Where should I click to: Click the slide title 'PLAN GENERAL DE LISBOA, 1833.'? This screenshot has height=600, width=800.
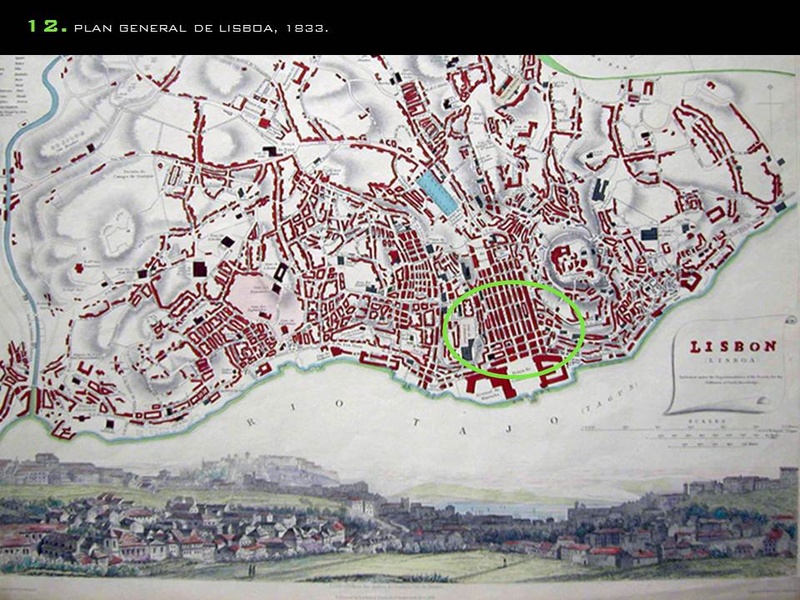(x=201, y=29)
